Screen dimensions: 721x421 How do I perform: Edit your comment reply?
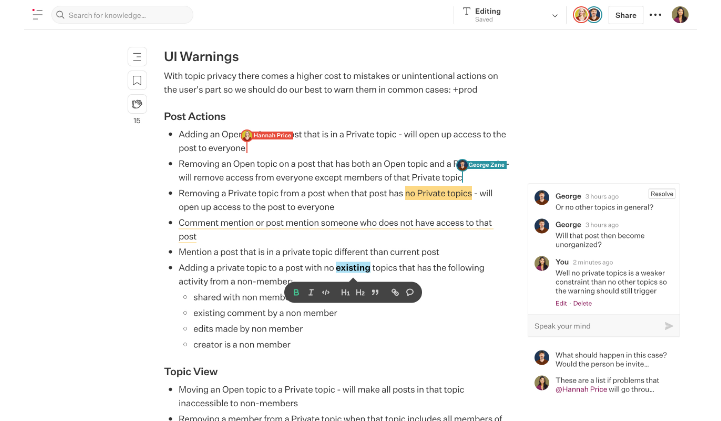point(561,303)
